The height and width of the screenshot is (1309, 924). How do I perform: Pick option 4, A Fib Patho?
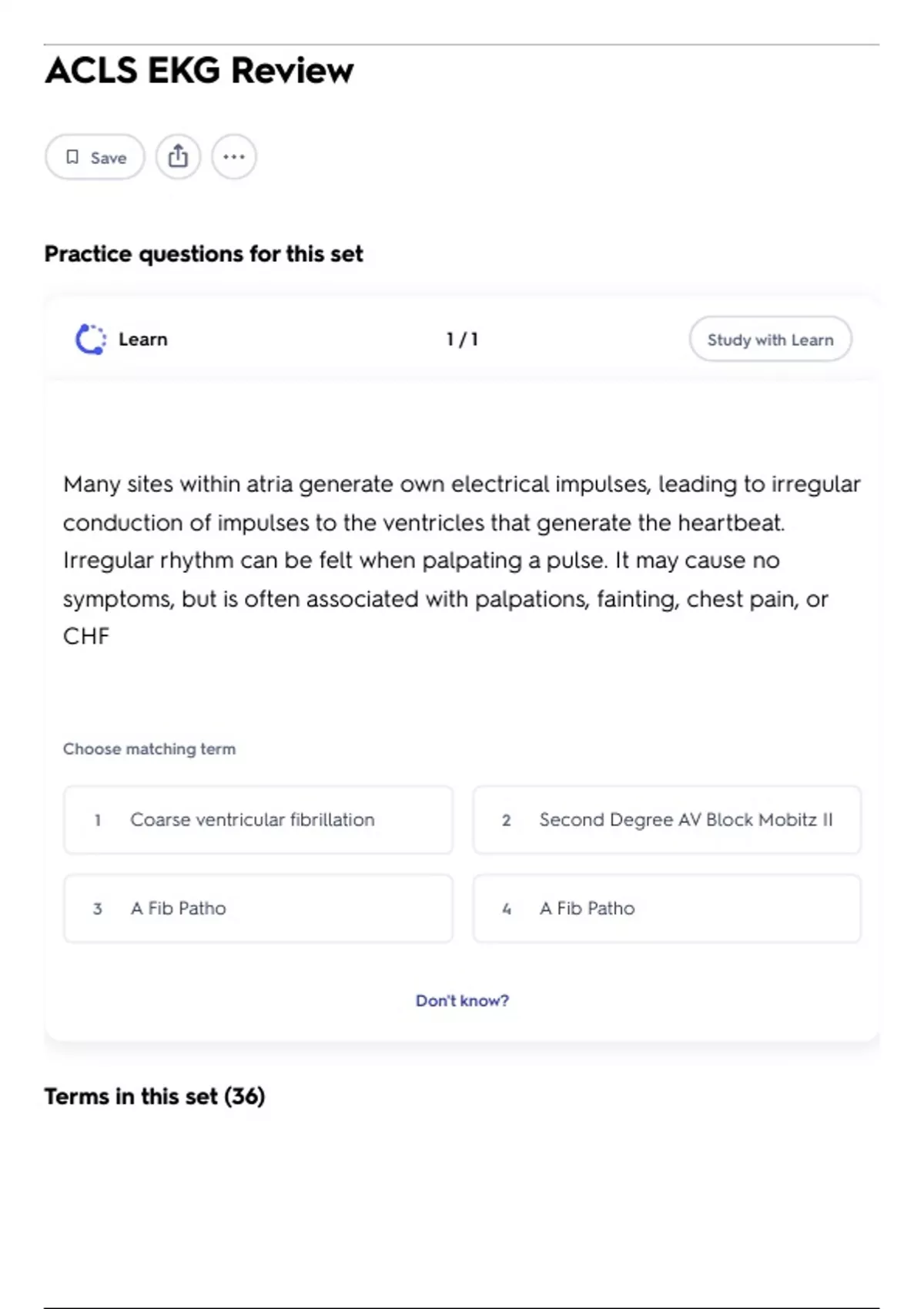(667, 909)
